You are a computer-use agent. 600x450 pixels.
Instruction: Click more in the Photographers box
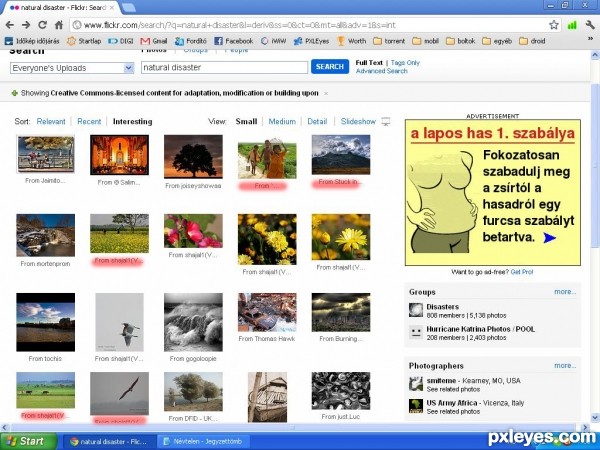(565, 366)
